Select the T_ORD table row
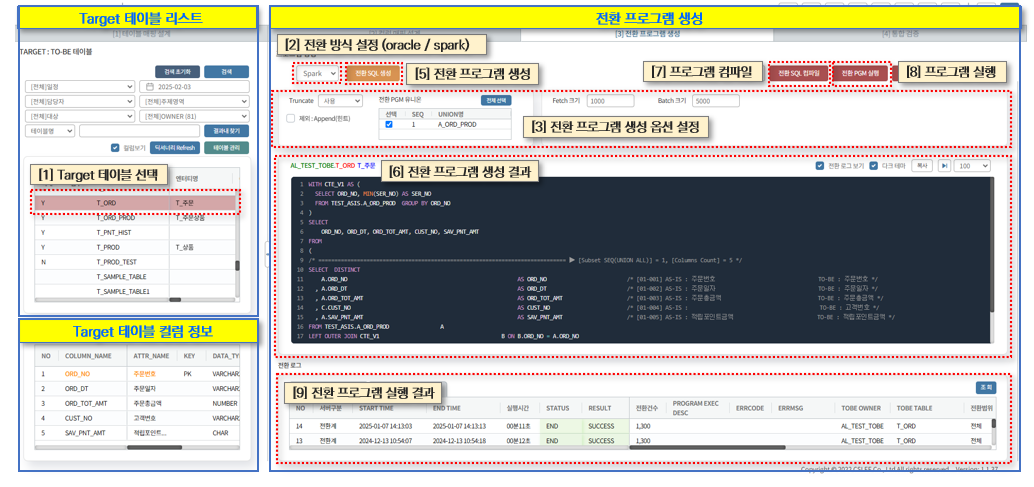The image size is (1034, 487). 135,204
